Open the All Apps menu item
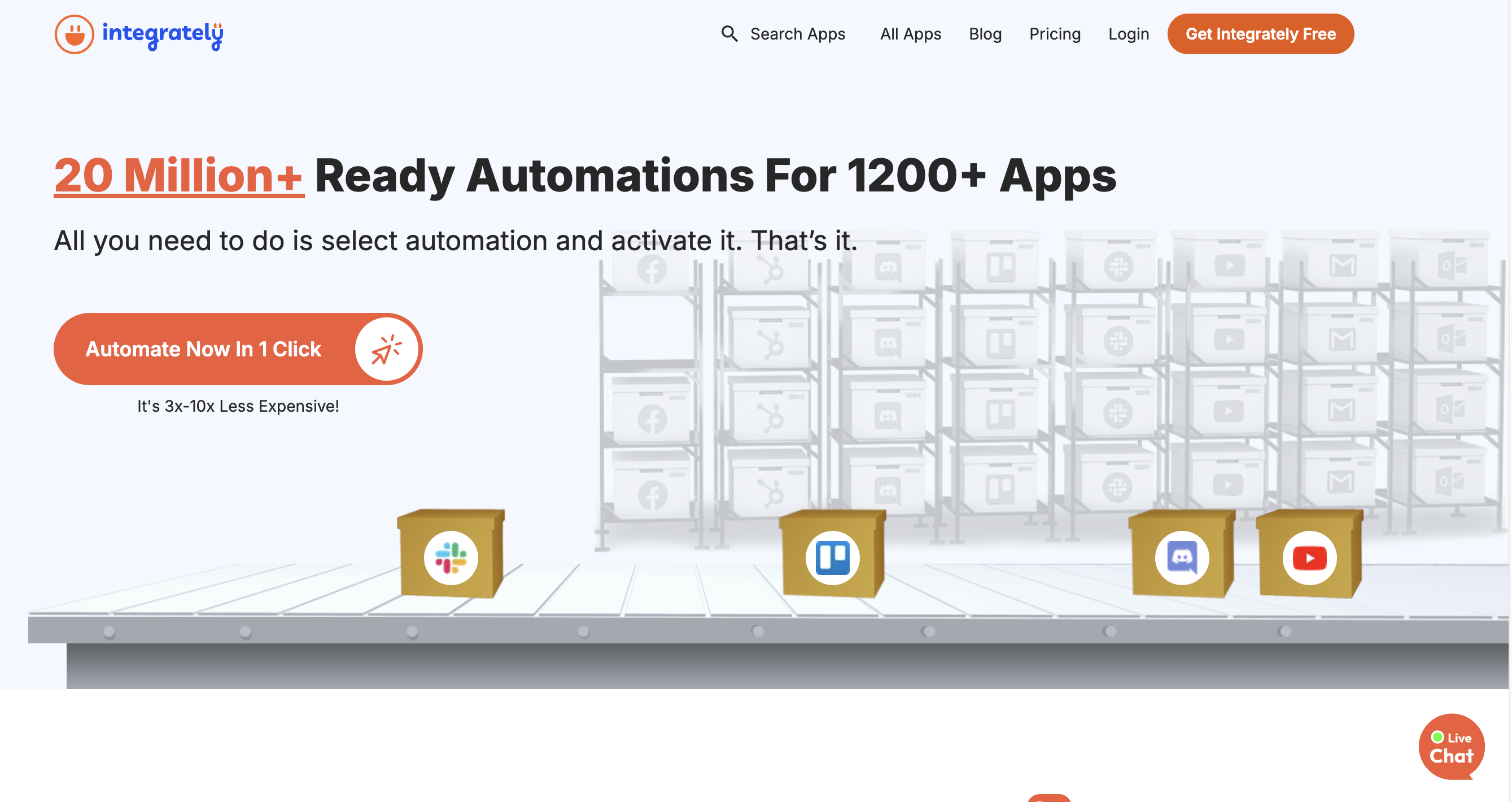This screenshot has width=1512, height=802. (x=910, y=34)
